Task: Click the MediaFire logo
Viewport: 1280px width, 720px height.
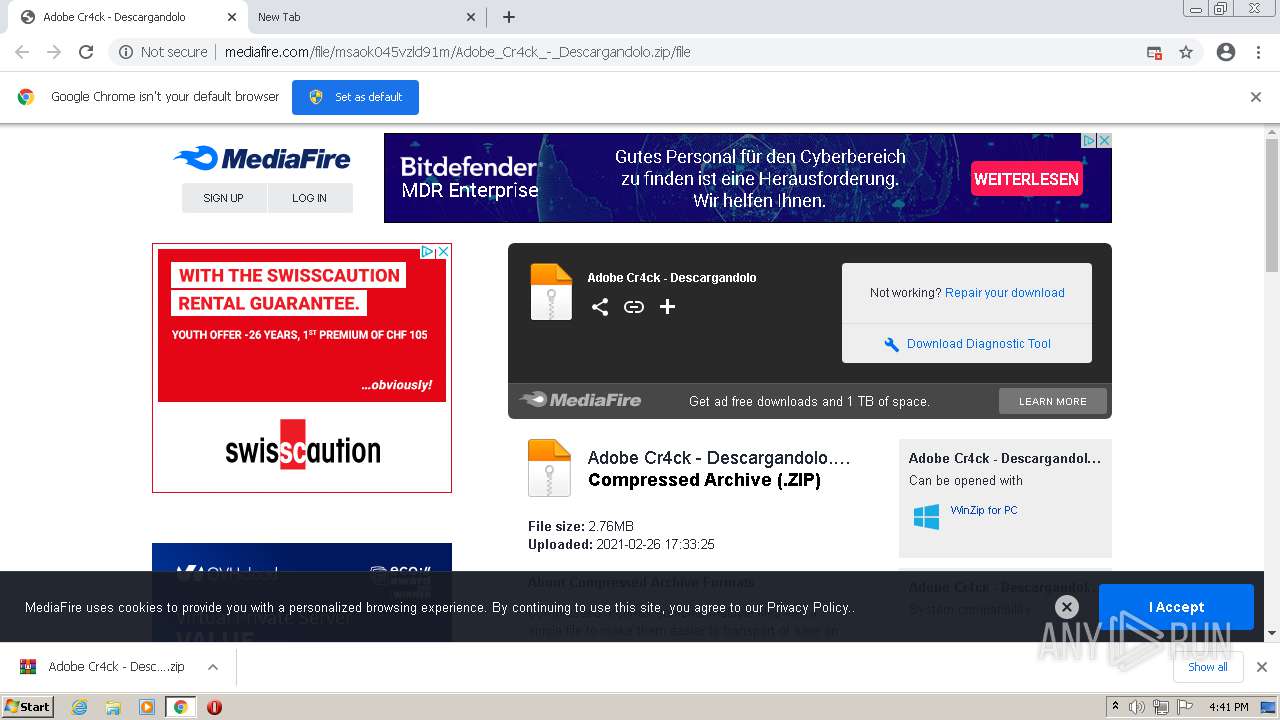Action: coord(262,158)
